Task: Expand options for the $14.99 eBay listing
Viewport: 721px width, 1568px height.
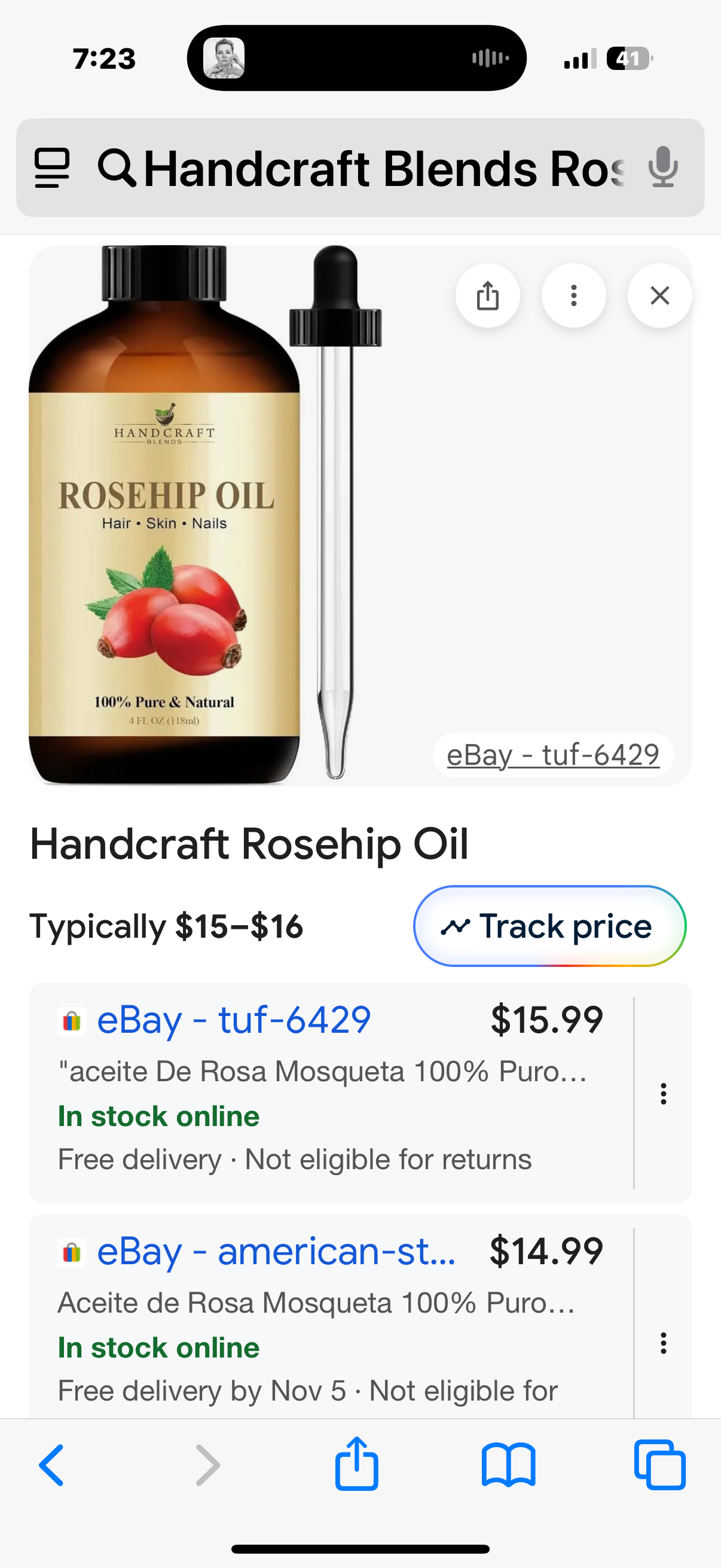Action: [x=663, y=1342]
